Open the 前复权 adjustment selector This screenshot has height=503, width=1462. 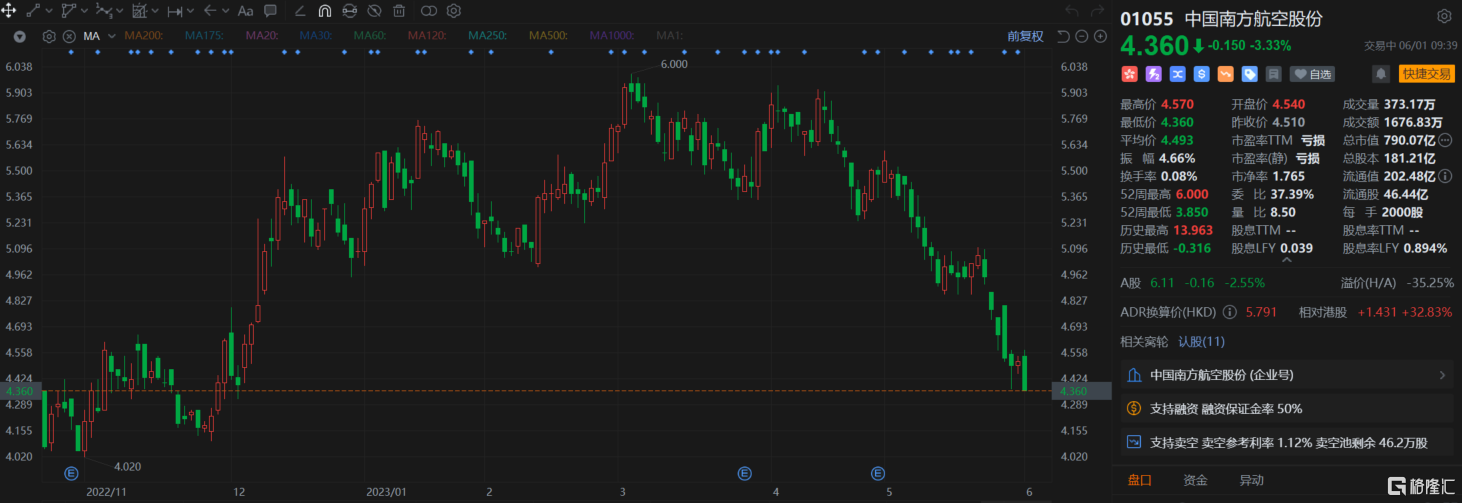click(x=1025, y=36)
